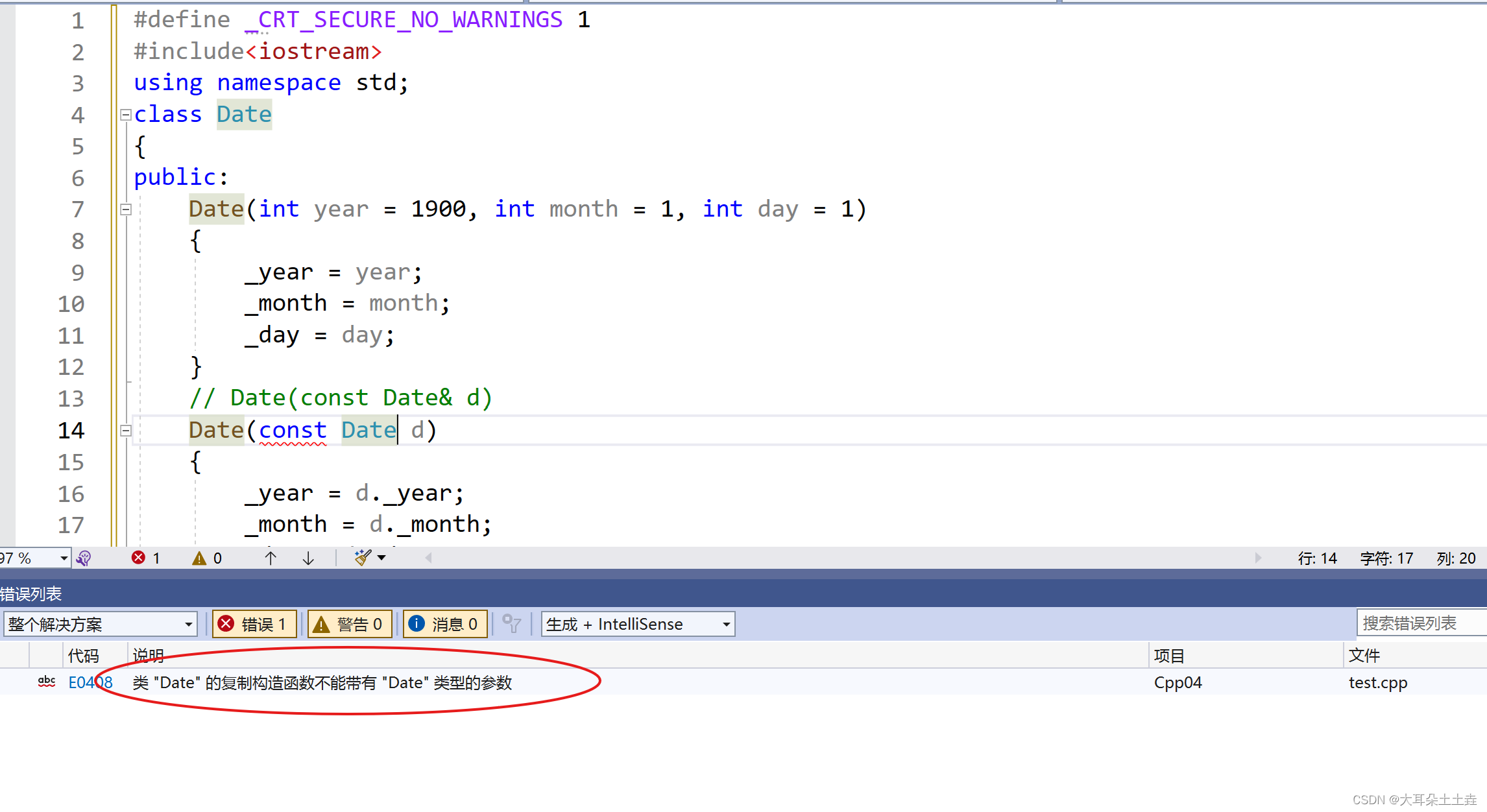Click the red error count icon in editor status bar

pyautogui.click(x=138, y=558)
